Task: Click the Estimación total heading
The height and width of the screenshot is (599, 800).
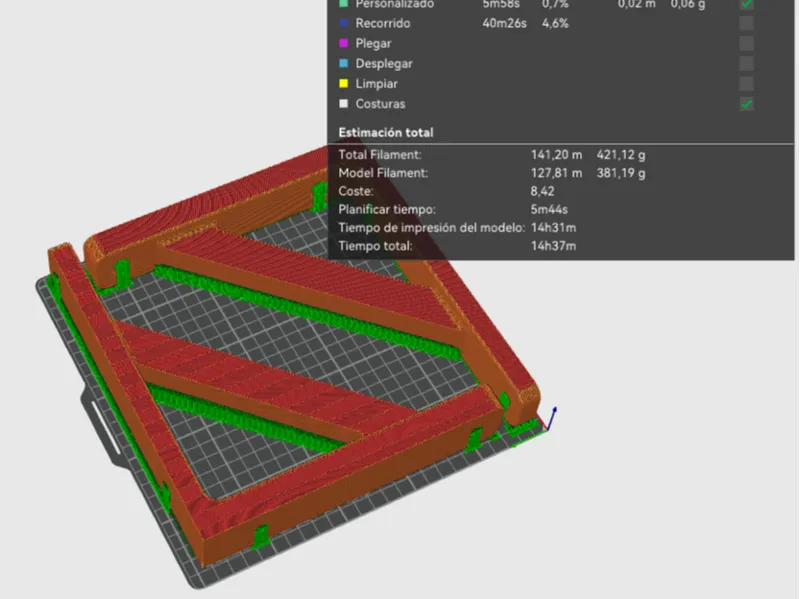Action: [x=386, y=133]
